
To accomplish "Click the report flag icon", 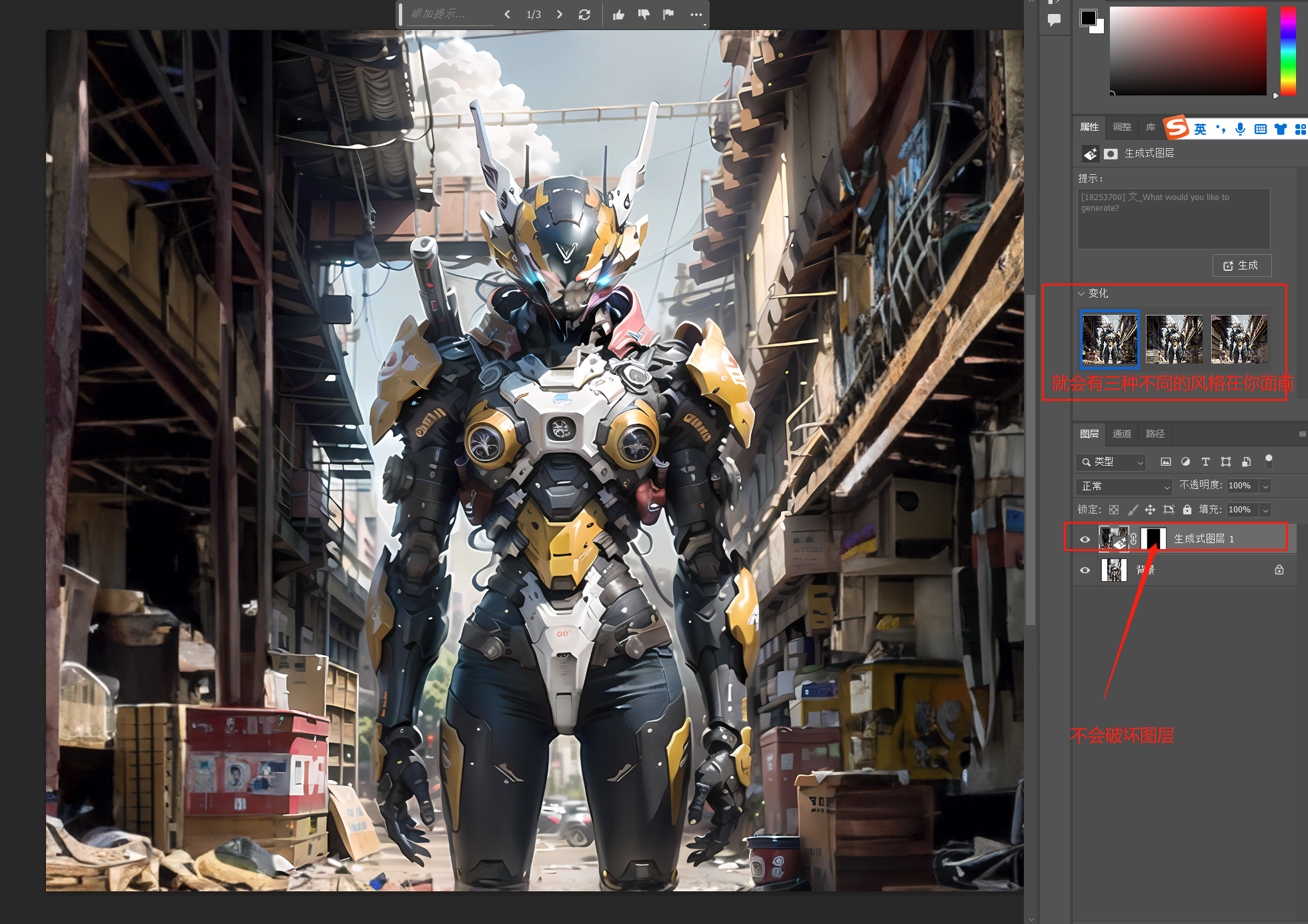I will pos(668,14).
